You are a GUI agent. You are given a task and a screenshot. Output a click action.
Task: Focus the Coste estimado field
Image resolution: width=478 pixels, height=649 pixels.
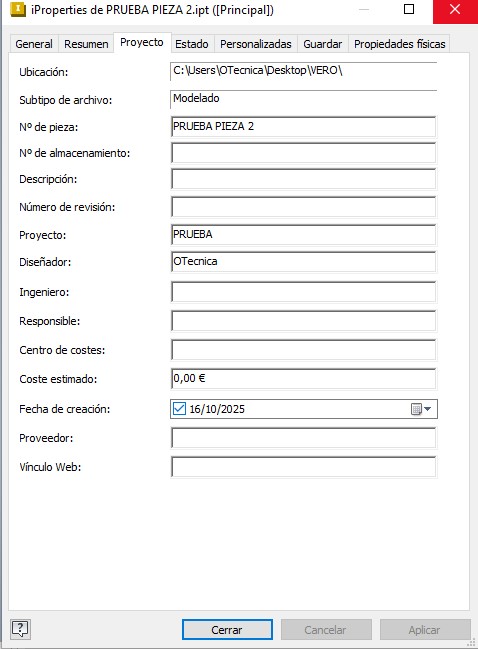click(303, 379)
